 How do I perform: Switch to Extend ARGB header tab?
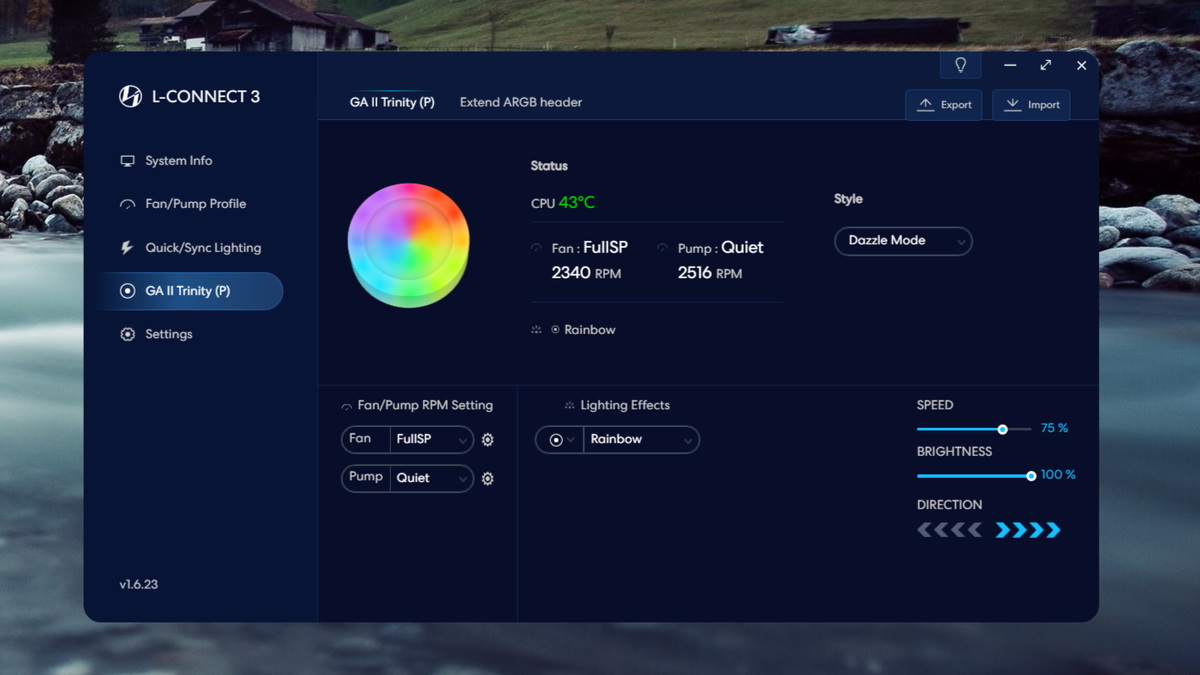(x=521, y=102)
